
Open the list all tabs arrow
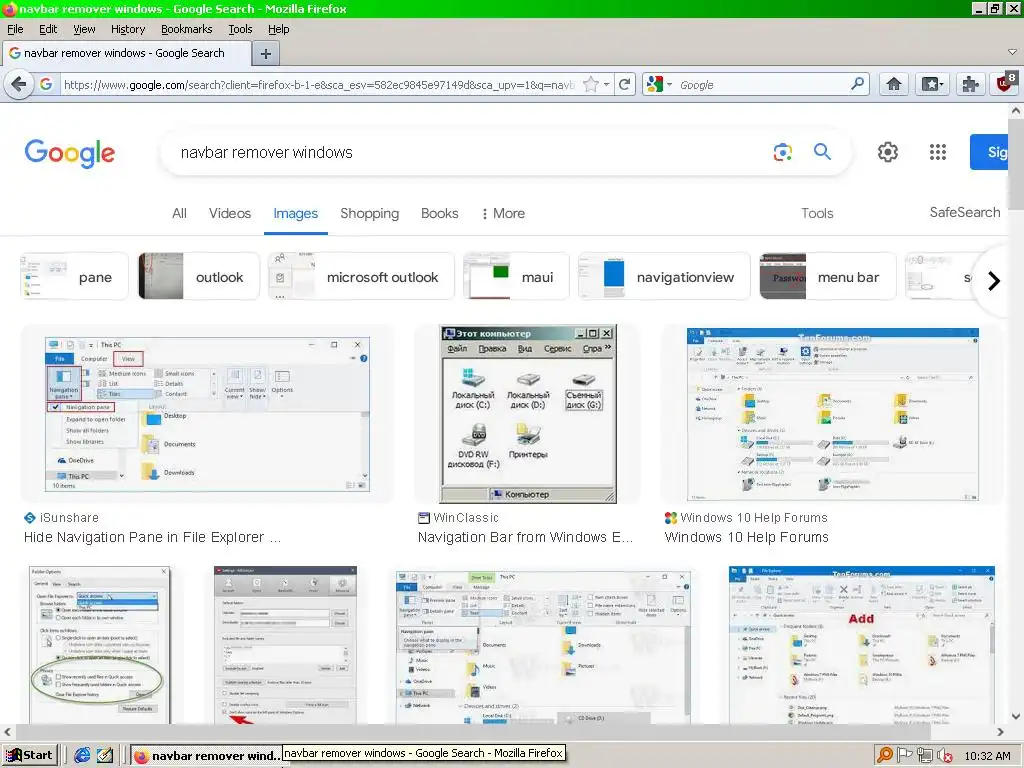pyautogui.click(x=1012, y=52)
